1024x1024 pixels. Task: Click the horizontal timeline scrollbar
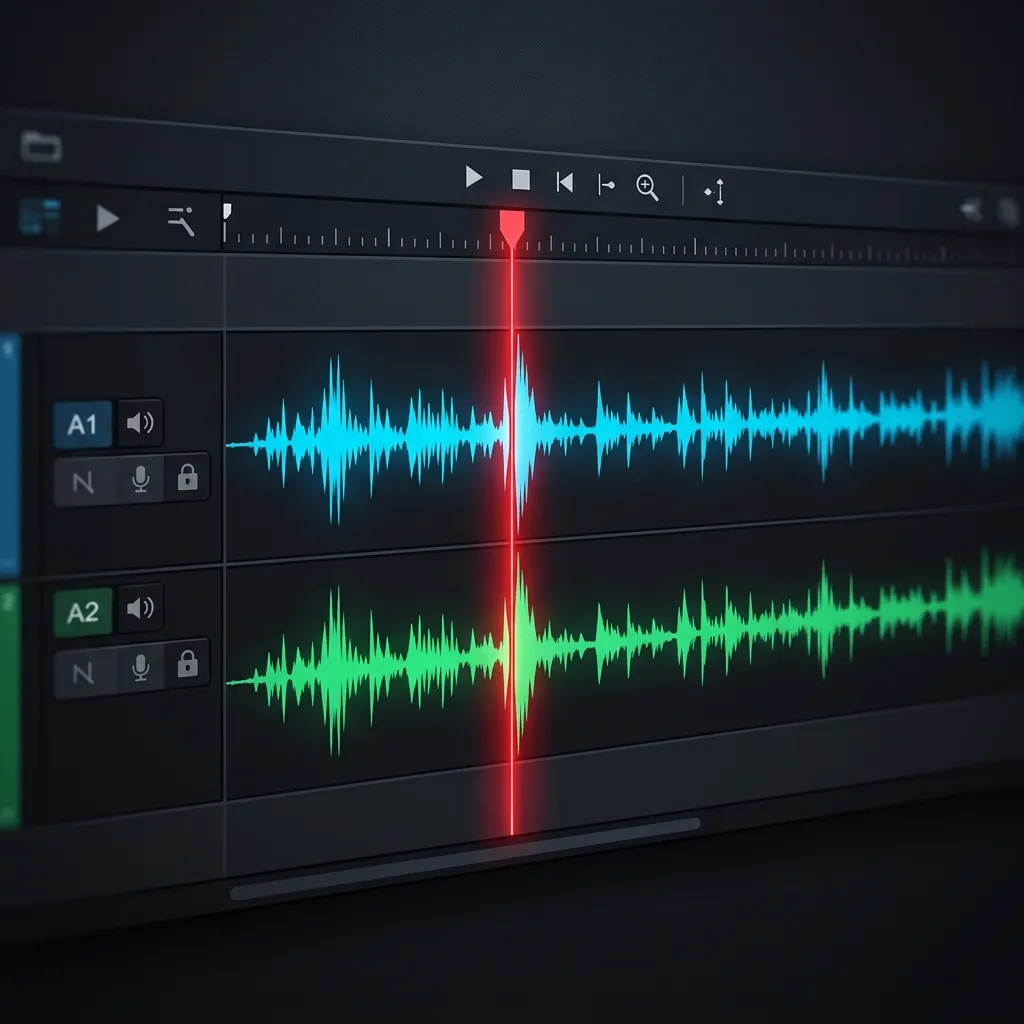tap(465, 858)
